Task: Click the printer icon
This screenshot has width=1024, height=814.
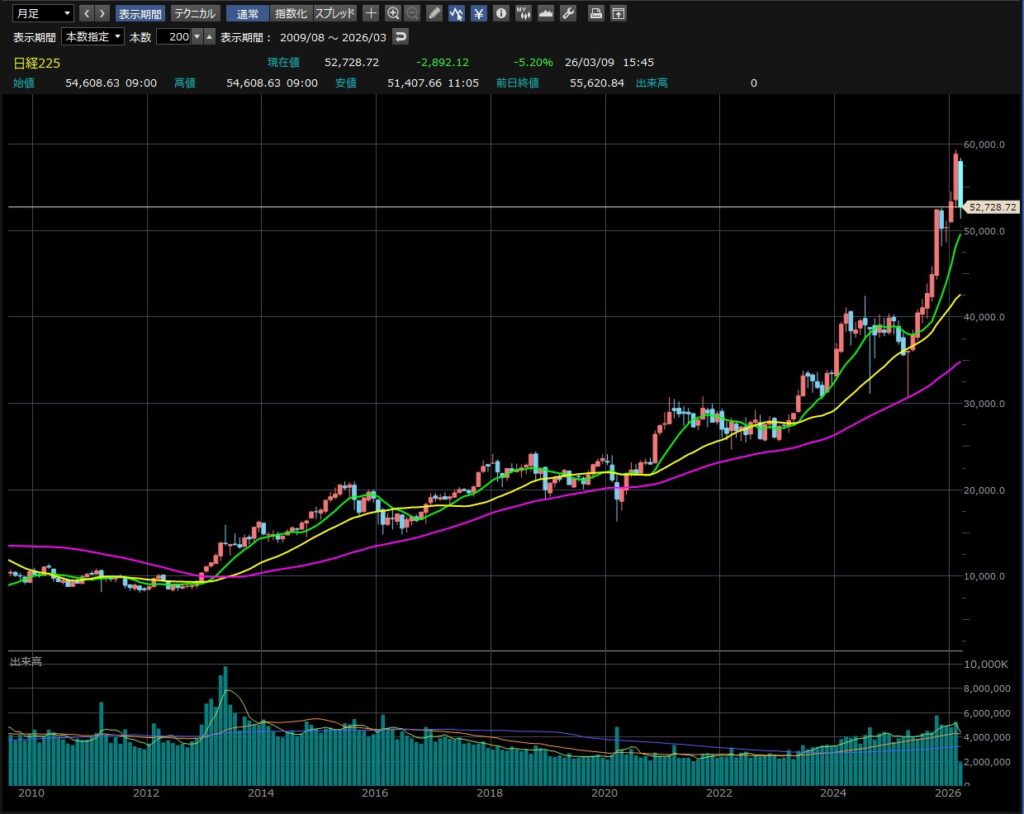Action: (x=596, y=13)
